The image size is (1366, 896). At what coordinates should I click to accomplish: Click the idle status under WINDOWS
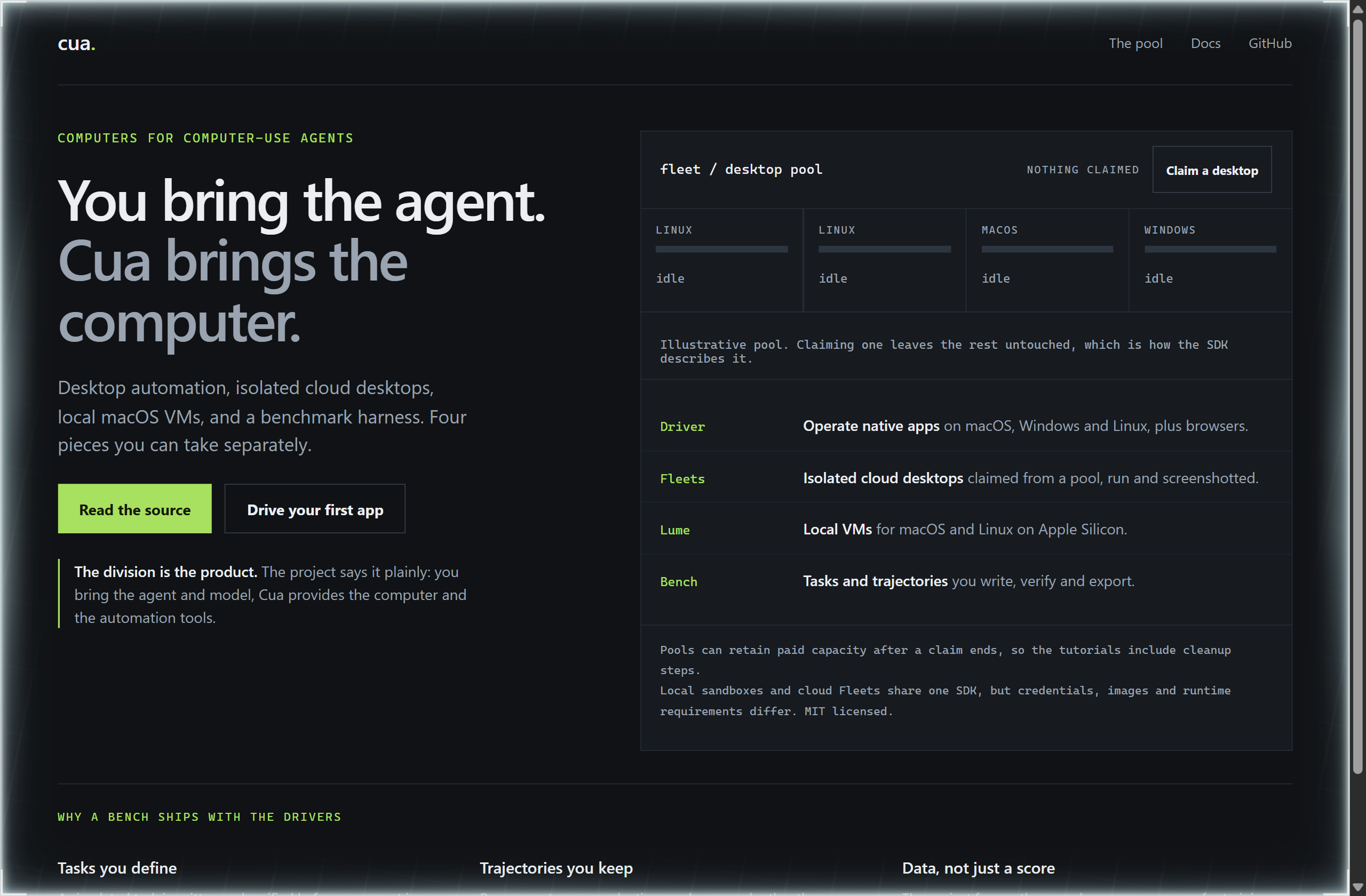click(1158, 279)
